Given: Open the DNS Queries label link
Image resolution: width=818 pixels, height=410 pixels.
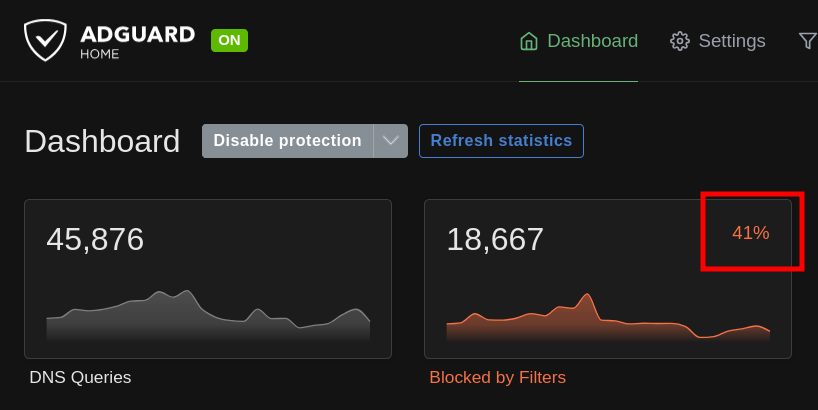Looking at the screenshot, I should pyautogui.click(x=80, y=377).
